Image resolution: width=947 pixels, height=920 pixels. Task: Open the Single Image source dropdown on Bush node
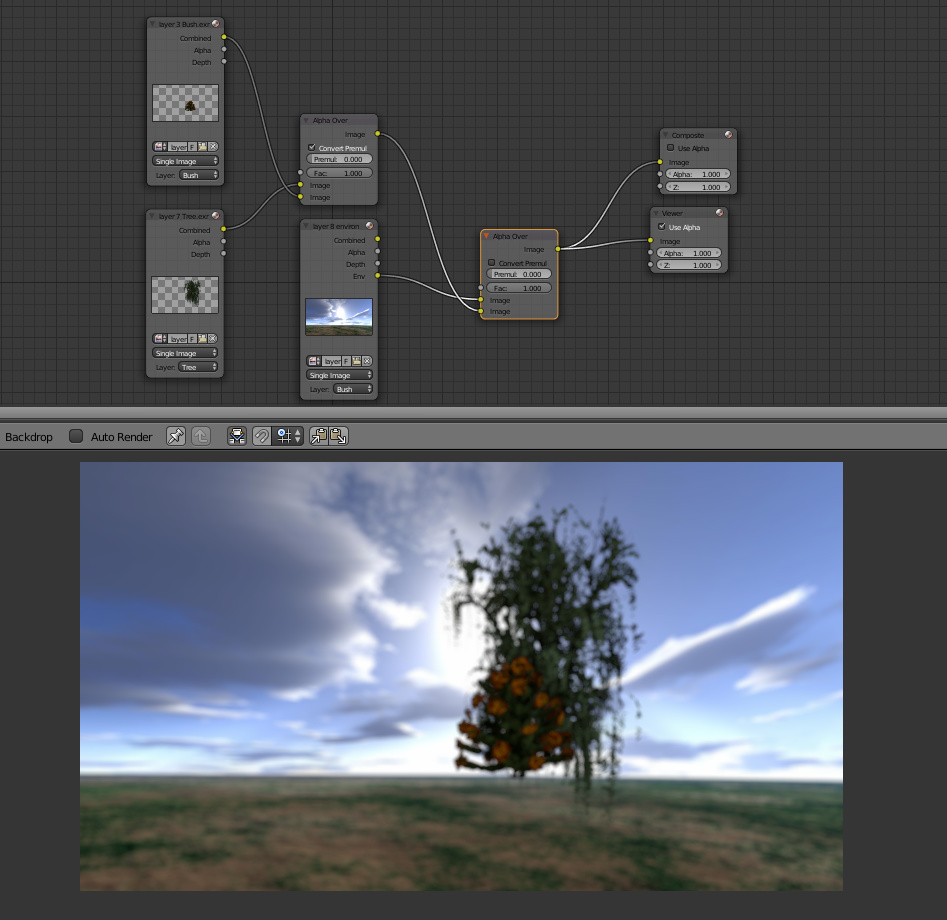185,161
